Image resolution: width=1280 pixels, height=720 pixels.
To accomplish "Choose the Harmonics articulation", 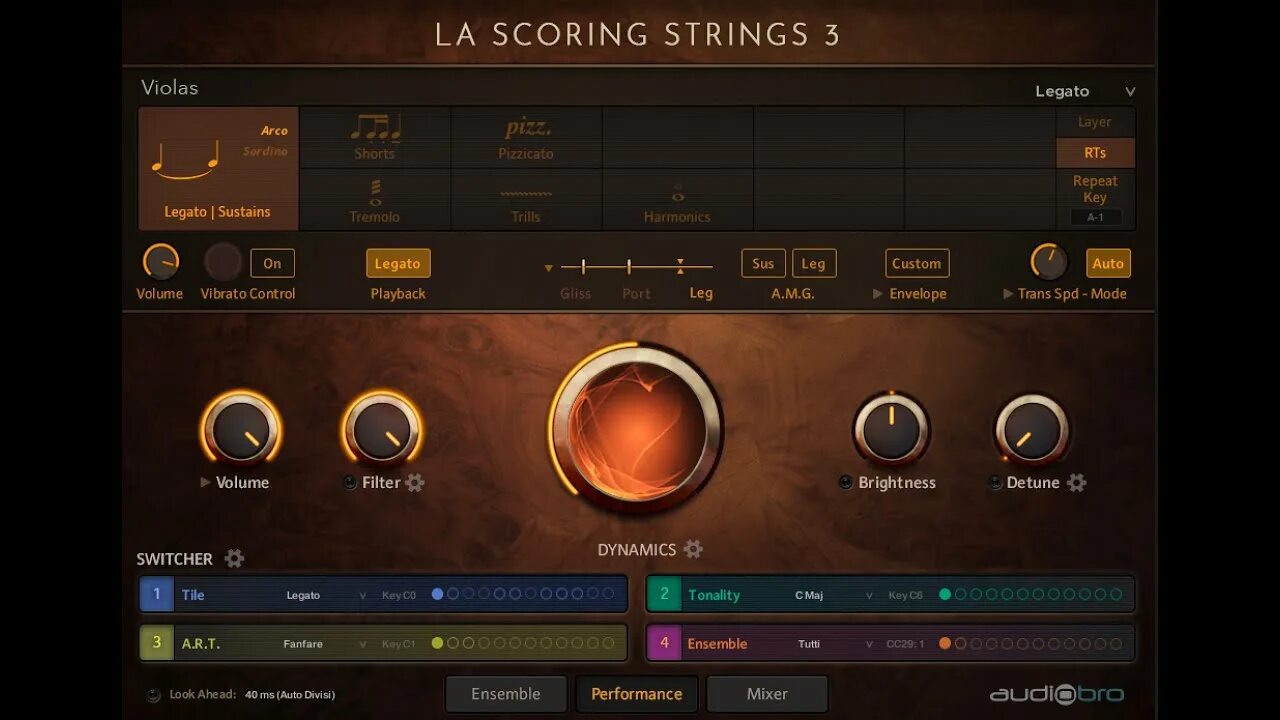I will (x=677, y=200).
